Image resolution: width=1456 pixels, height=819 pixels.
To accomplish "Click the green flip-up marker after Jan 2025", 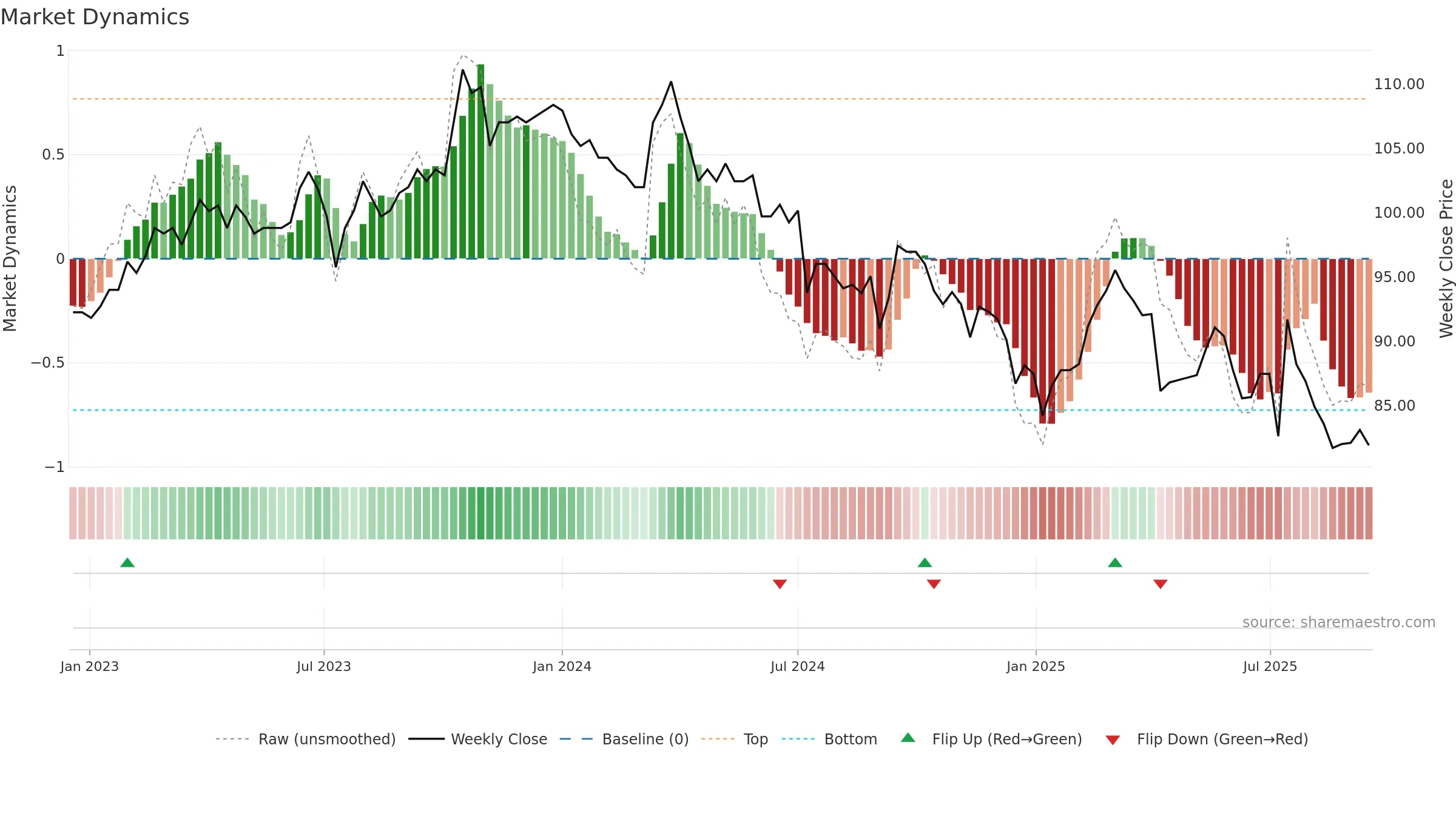I will point(1115,562).
